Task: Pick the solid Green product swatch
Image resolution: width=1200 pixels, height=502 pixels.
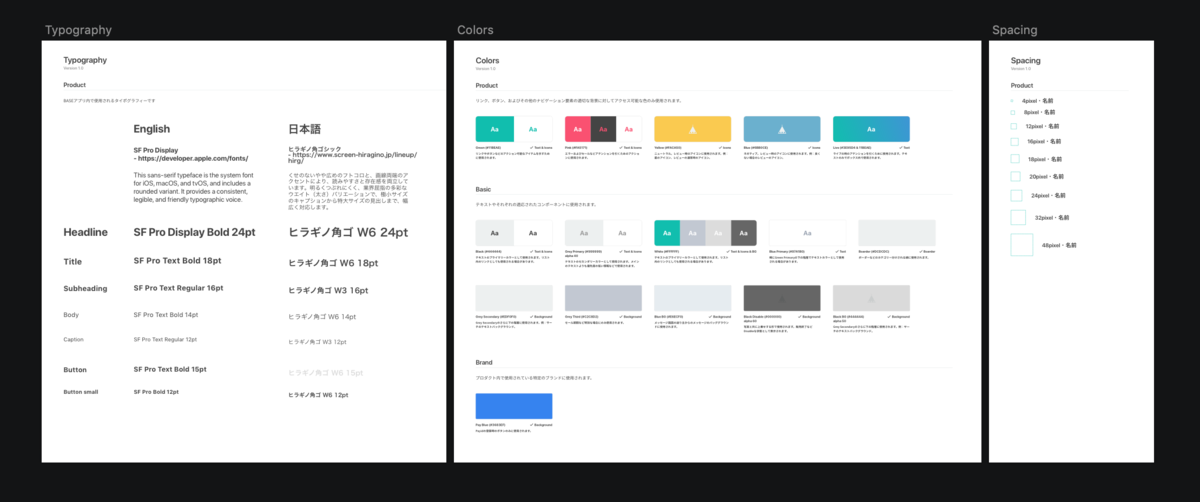Action: pyautogui.click(x=495, y=129)
